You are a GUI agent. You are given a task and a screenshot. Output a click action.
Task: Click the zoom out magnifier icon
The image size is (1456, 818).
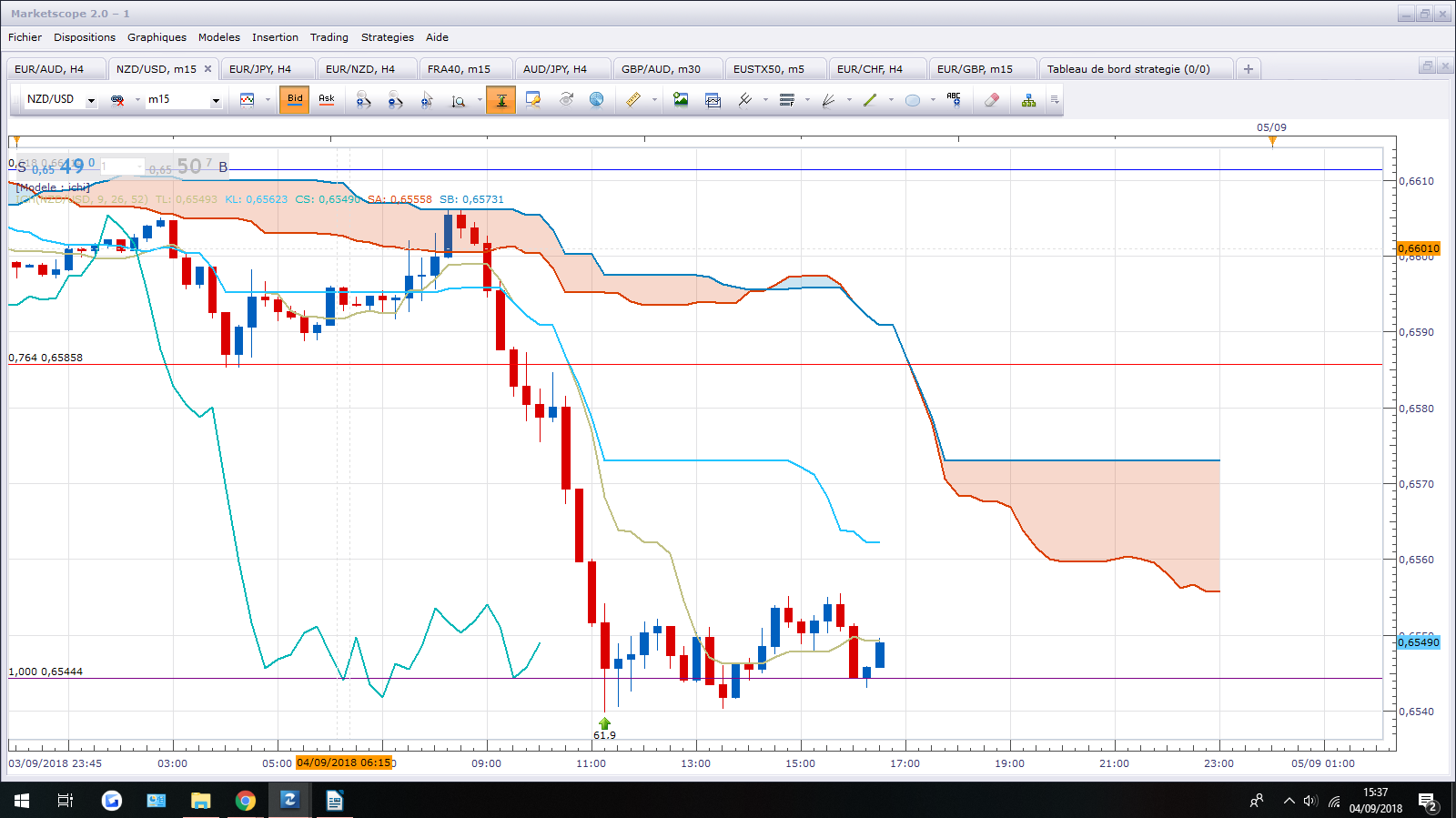pos(395,100)
